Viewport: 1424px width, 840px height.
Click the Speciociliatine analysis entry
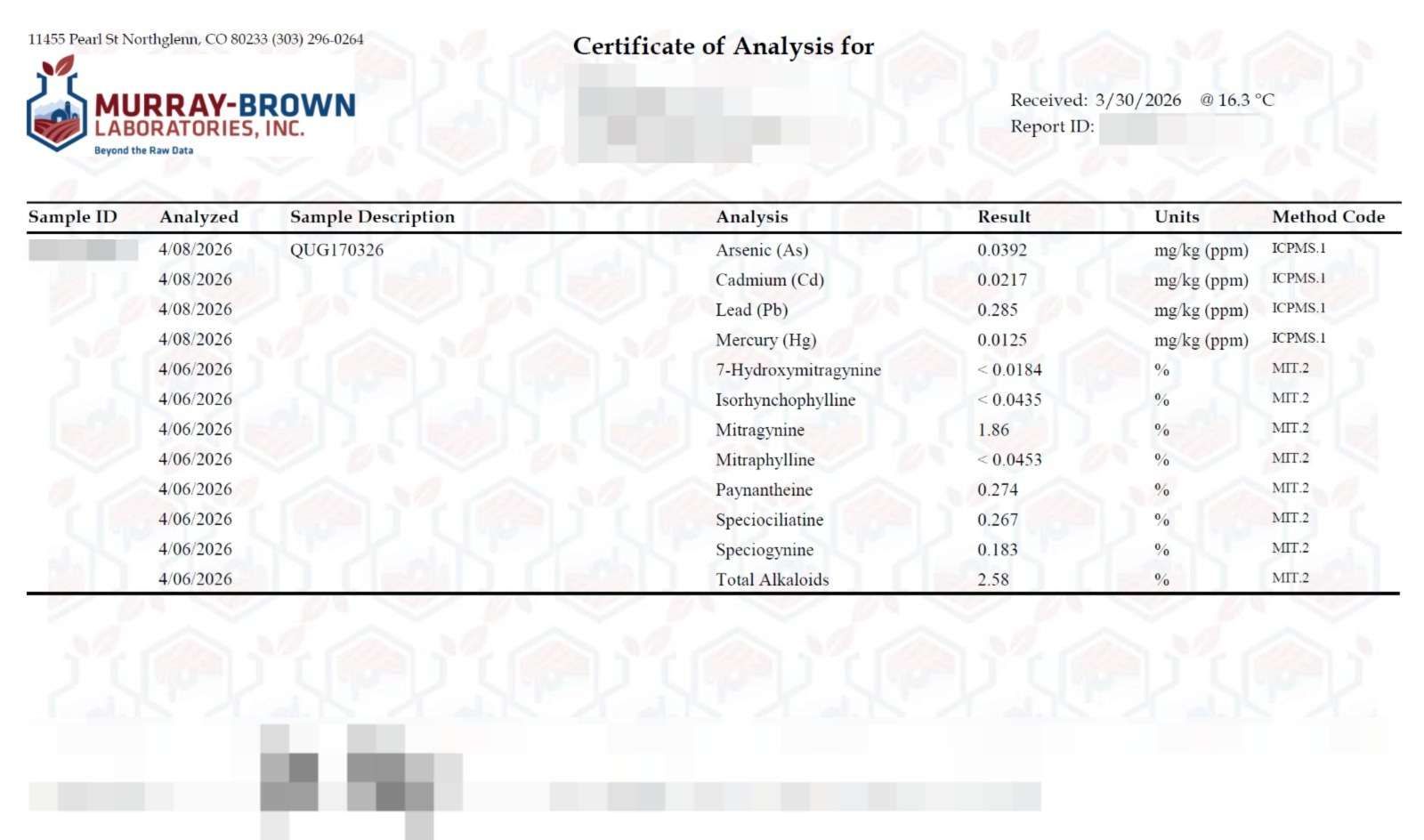[769, 520]
